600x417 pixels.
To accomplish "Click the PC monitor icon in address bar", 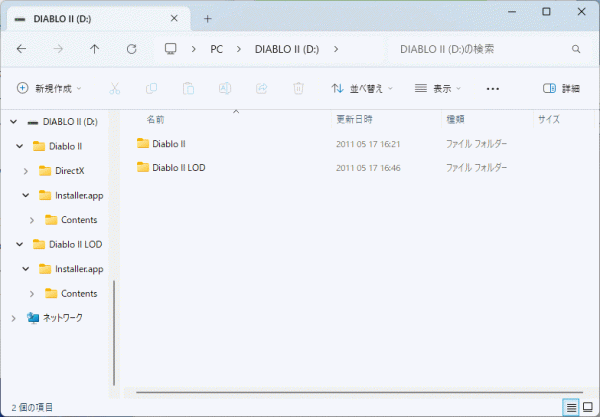I will [170, 49].
